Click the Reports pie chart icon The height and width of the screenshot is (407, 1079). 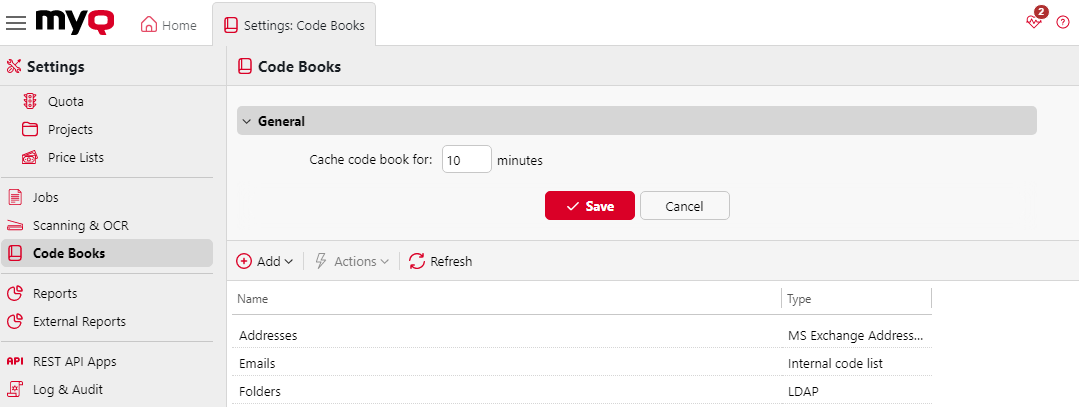point(15,293)
